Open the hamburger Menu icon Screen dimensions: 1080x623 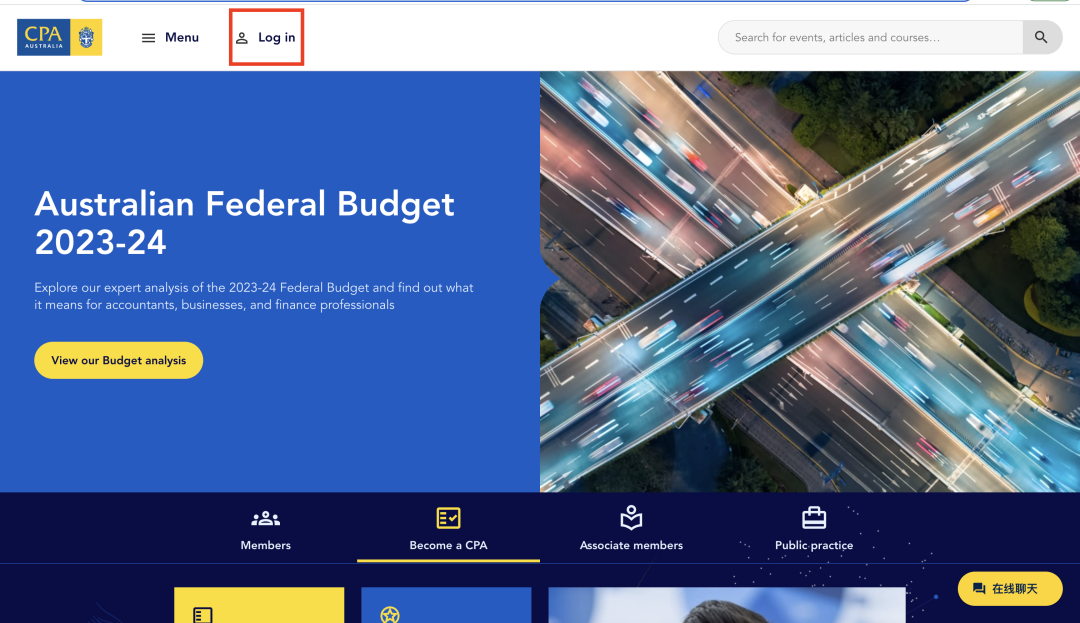(x=148, y=38)
